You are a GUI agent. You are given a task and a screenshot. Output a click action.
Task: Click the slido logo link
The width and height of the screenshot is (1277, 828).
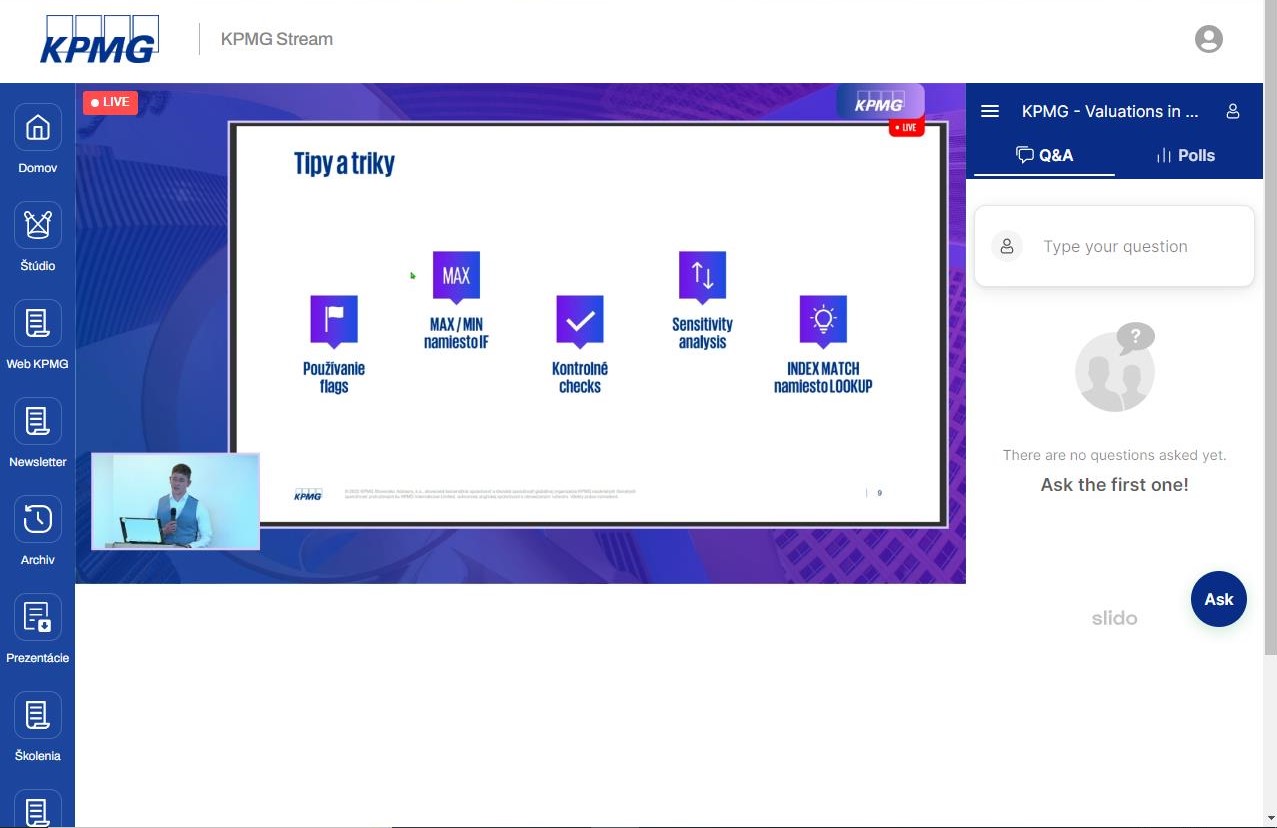[x=1114, y=618]
